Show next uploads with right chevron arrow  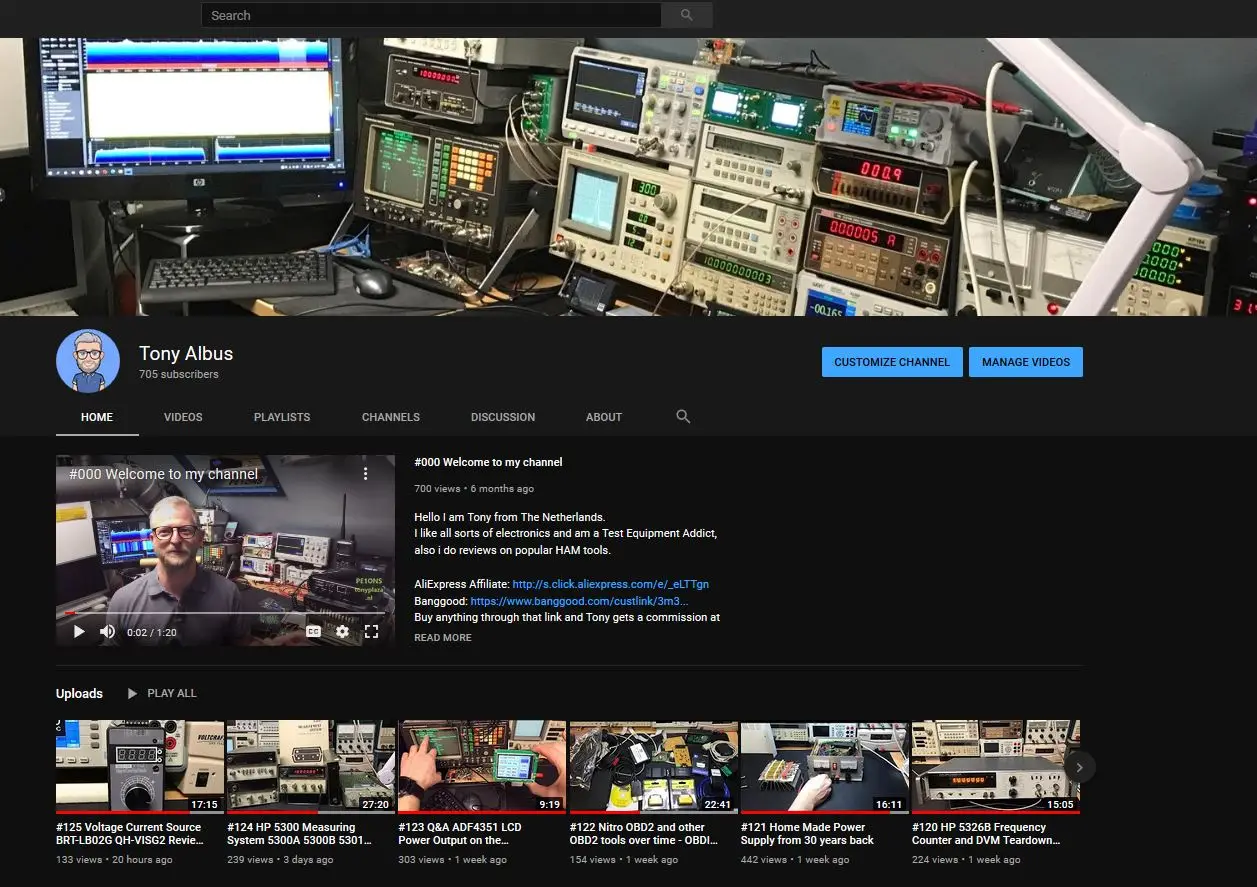pyautogui.click(x=1079, y=767)
